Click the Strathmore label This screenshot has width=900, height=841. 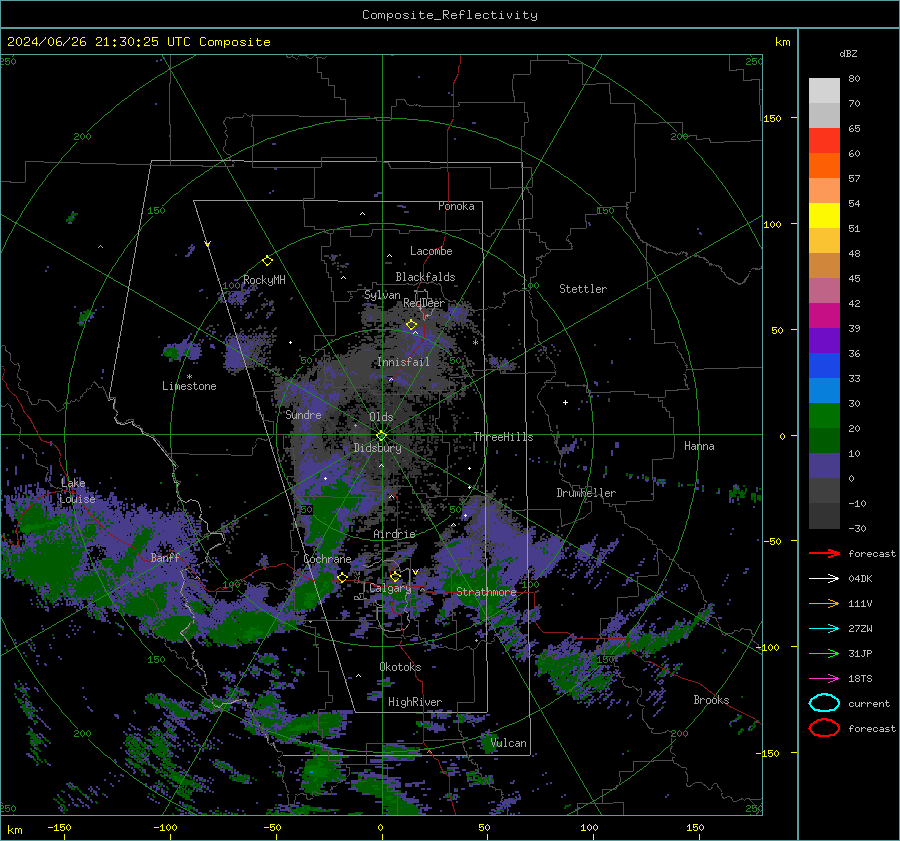point(486,592)
